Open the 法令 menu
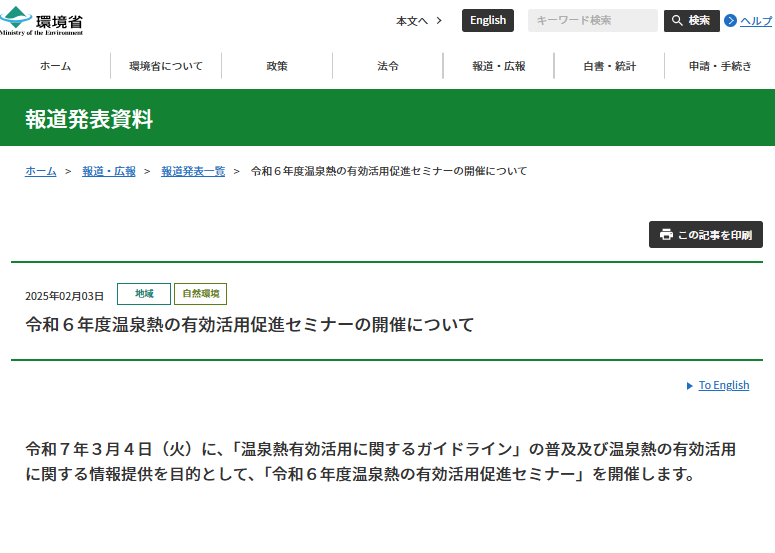The width and height of the screenshot is (775, 553). 388,66
